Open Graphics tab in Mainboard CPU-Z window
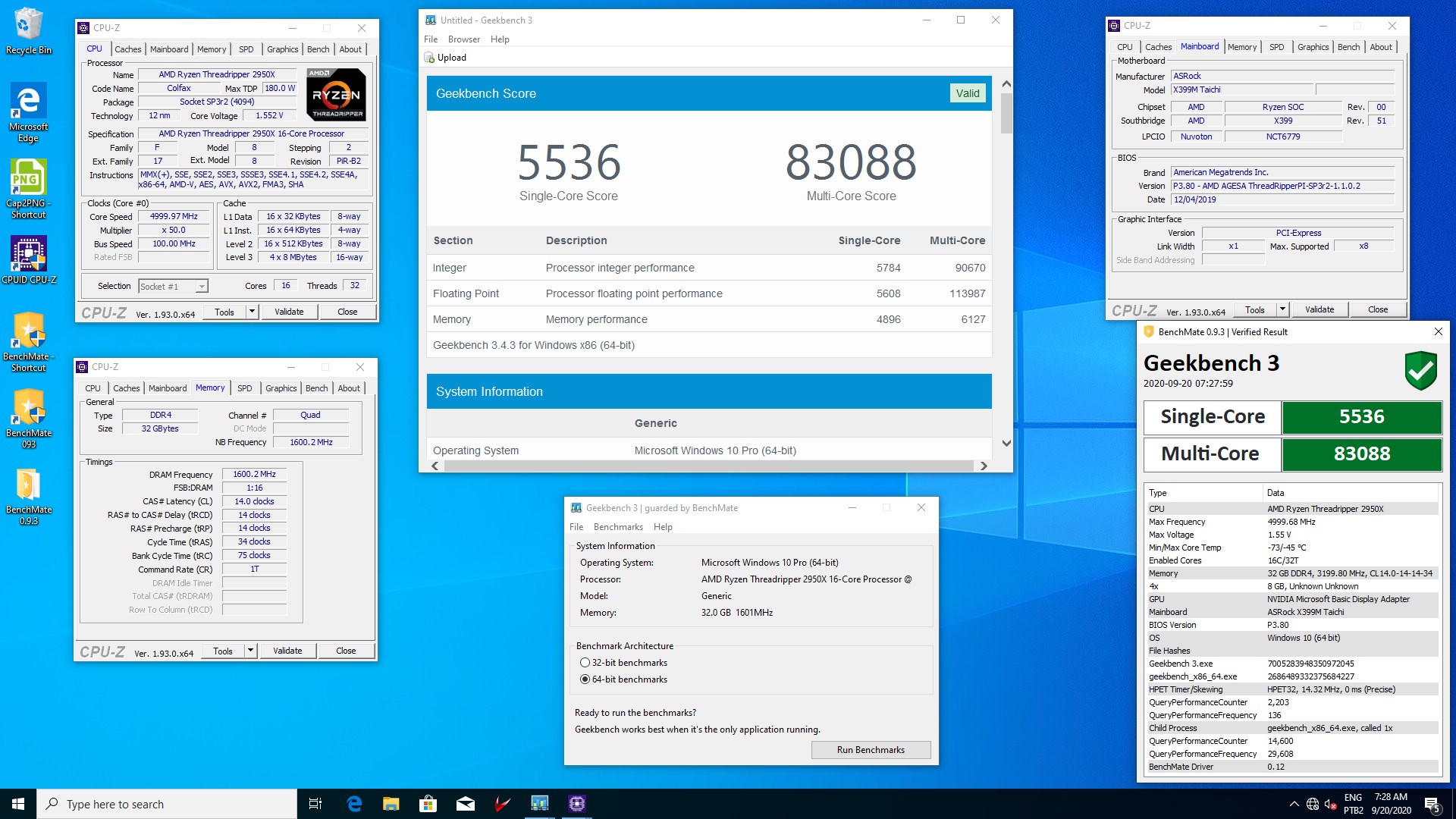This screenshot has height=819, width=1456. tap(1313, 47)
